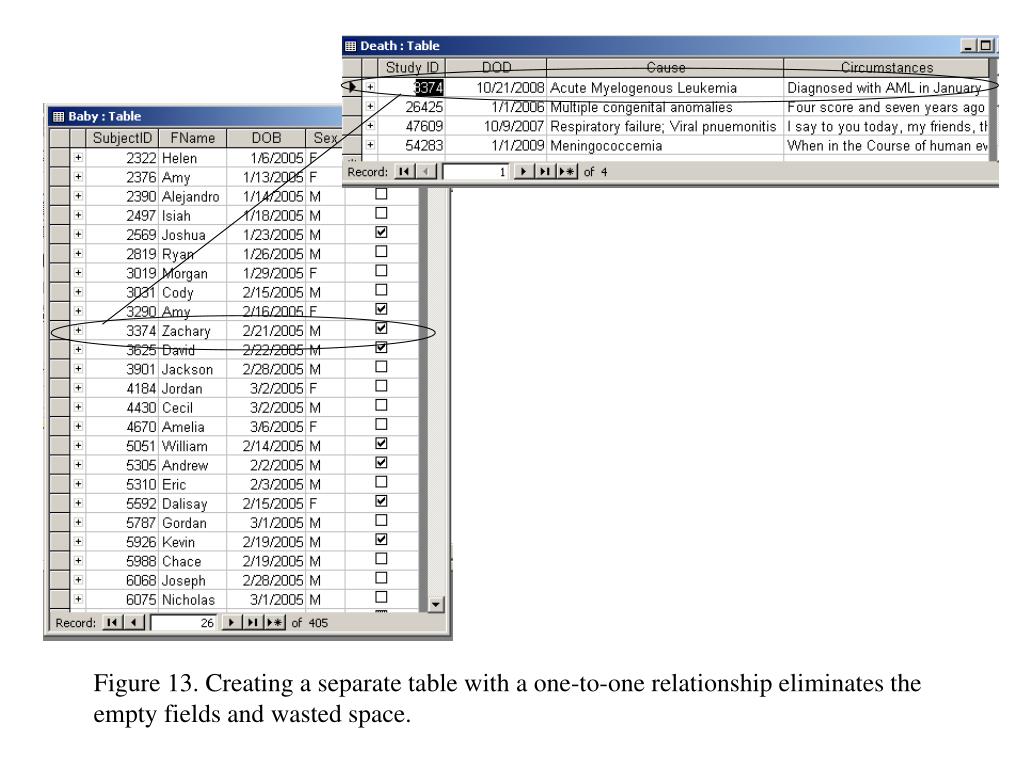This screenshot has height=768, width=1024.
Task: Toggle checkbox in Alejandro's row
Action: pyautogui.click(x=381, y=194)
